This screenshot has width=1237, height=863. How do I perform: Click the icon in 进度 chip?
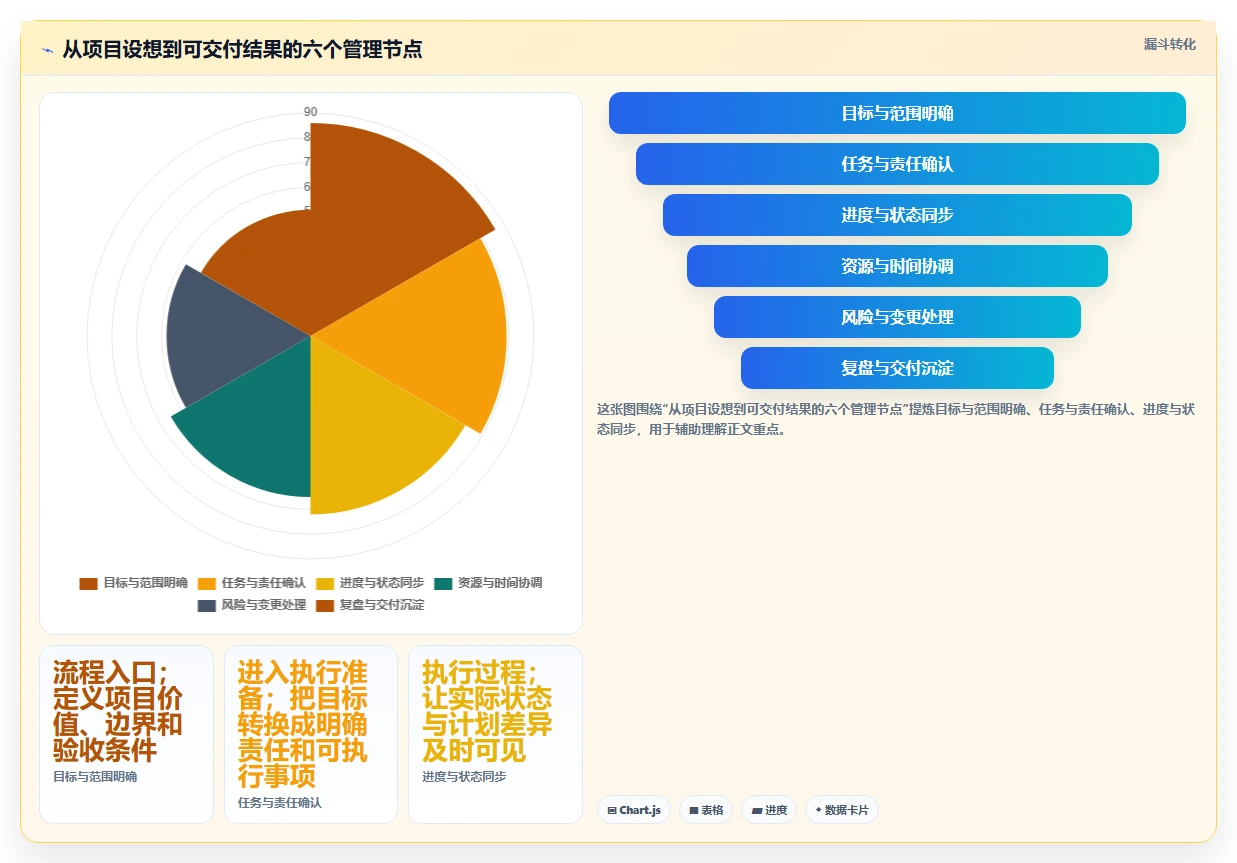756,810
